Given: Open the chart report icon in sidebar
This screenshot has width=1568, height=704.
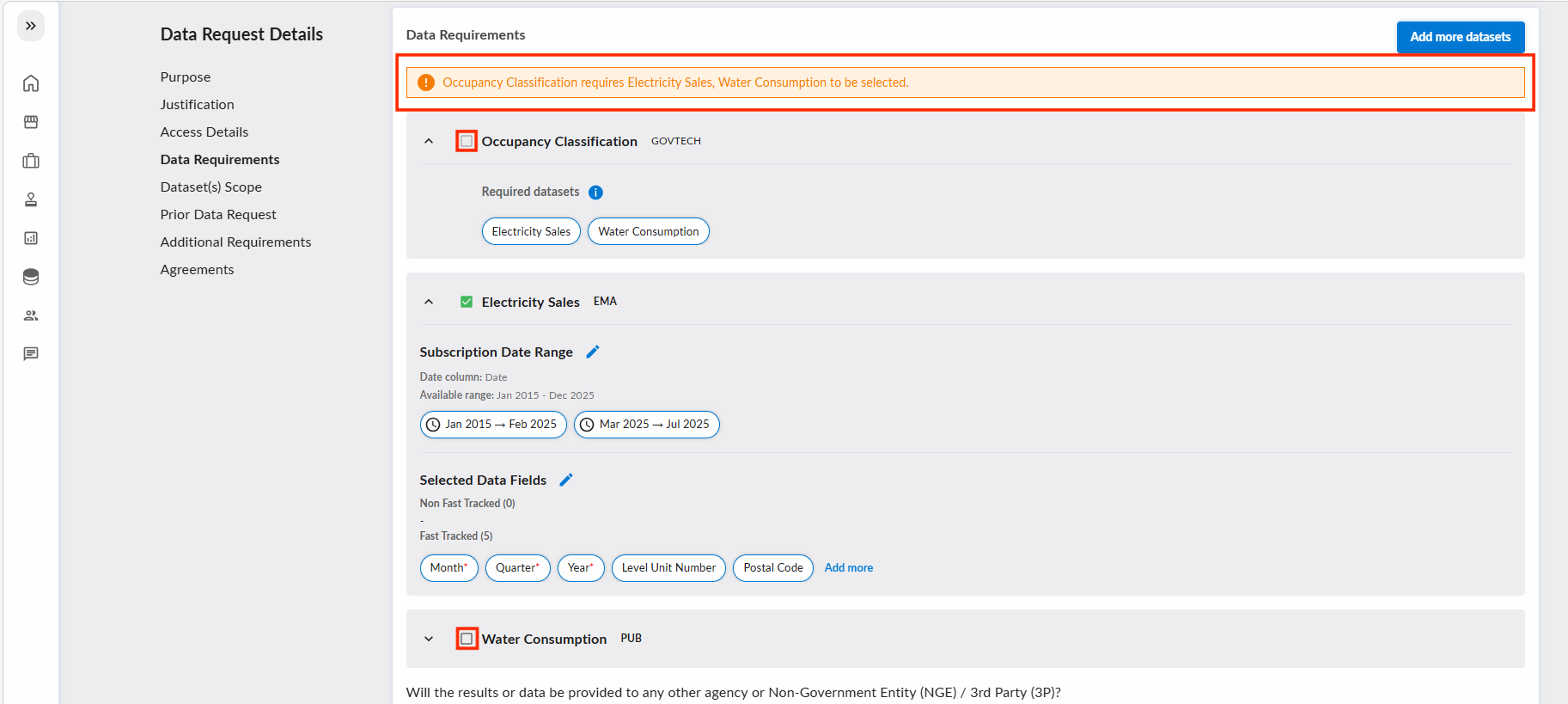Looking at the screenshot, I should point(31,238).
